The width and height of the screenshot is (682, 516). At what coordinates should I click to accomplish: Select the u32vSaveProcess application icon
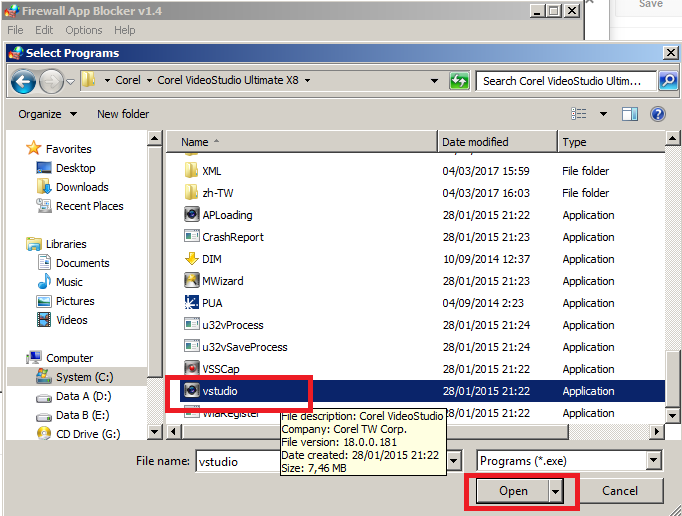(x=191, y=346)
